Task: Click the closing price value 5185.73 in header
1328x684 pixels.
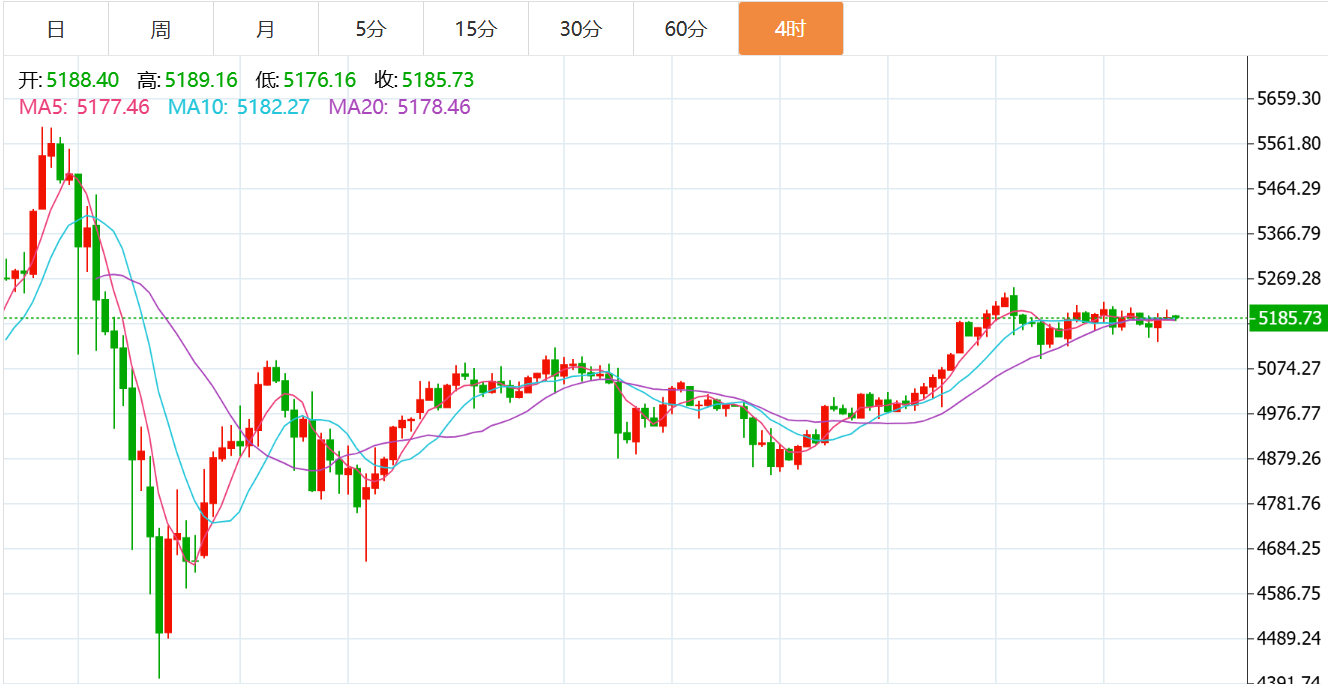Action: [438, 80]
